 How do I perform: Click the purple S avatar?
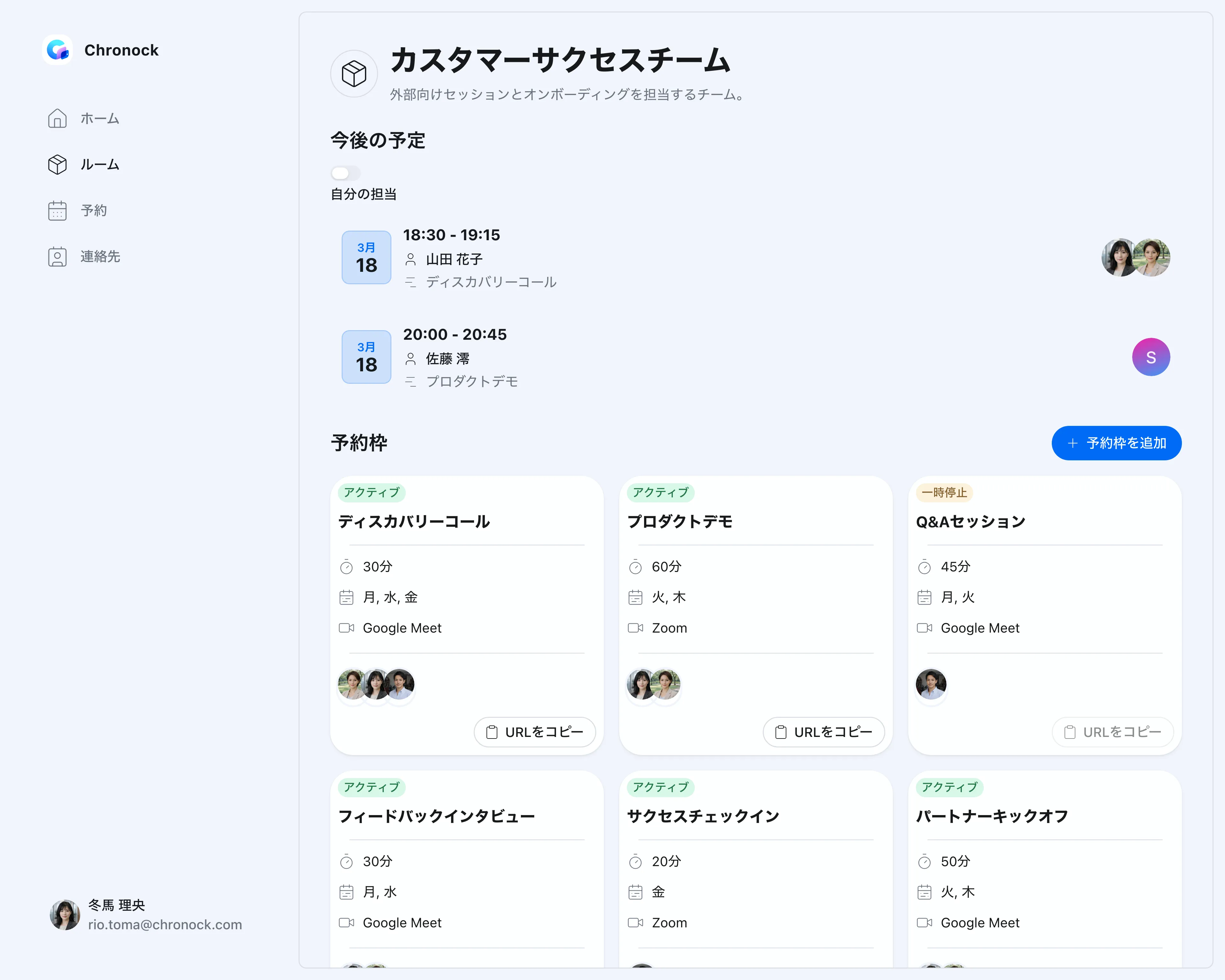[1151, 357]
